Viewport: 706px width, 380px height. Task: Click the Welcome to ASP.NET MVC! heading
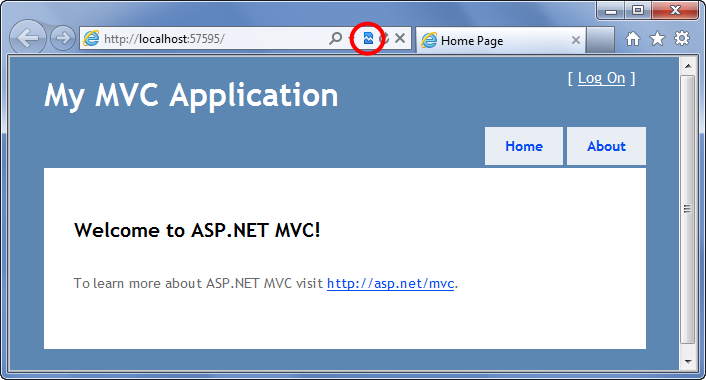pos(197,231)
